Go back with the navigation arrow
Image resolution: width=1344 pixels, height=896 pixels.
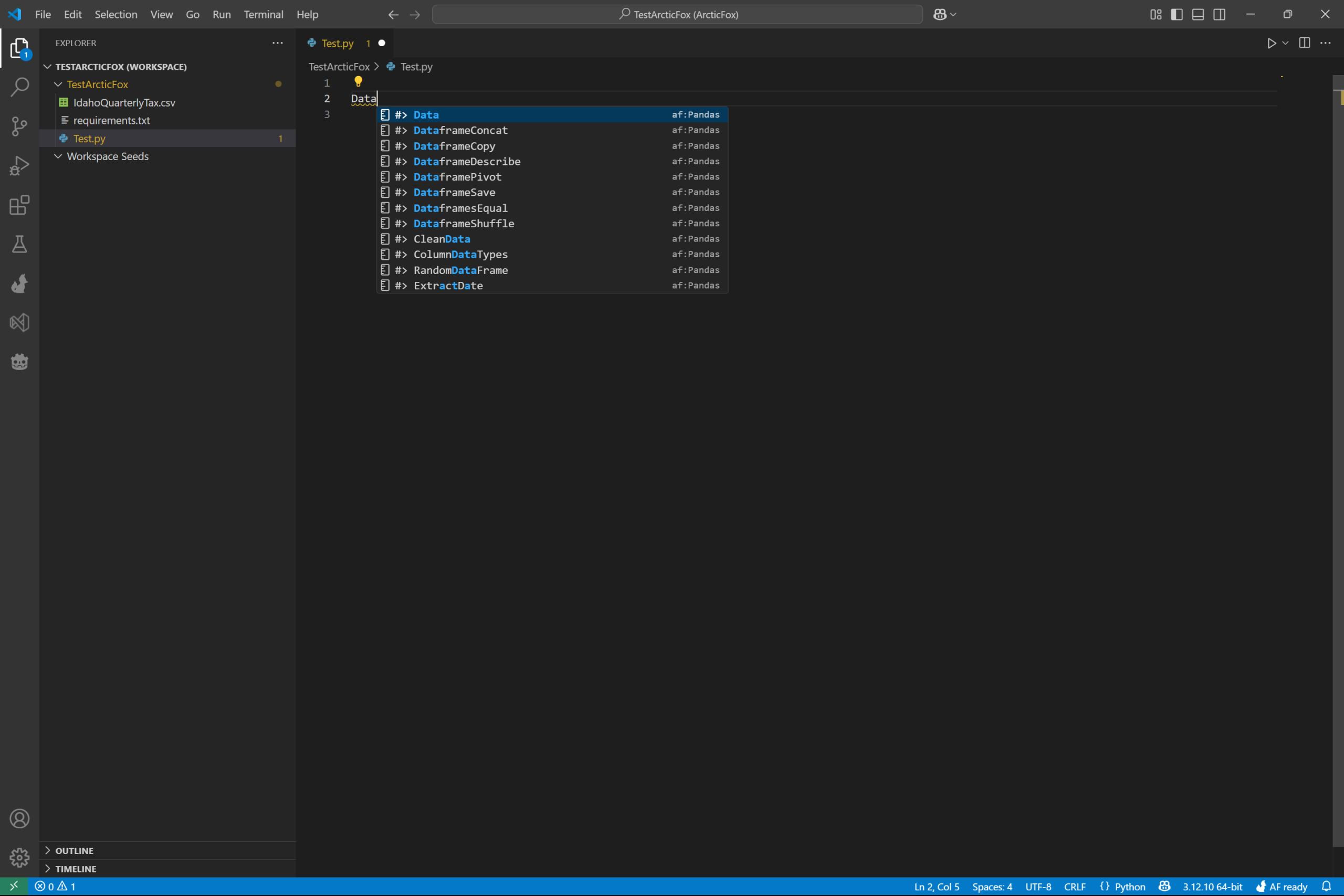coord(393,15)
